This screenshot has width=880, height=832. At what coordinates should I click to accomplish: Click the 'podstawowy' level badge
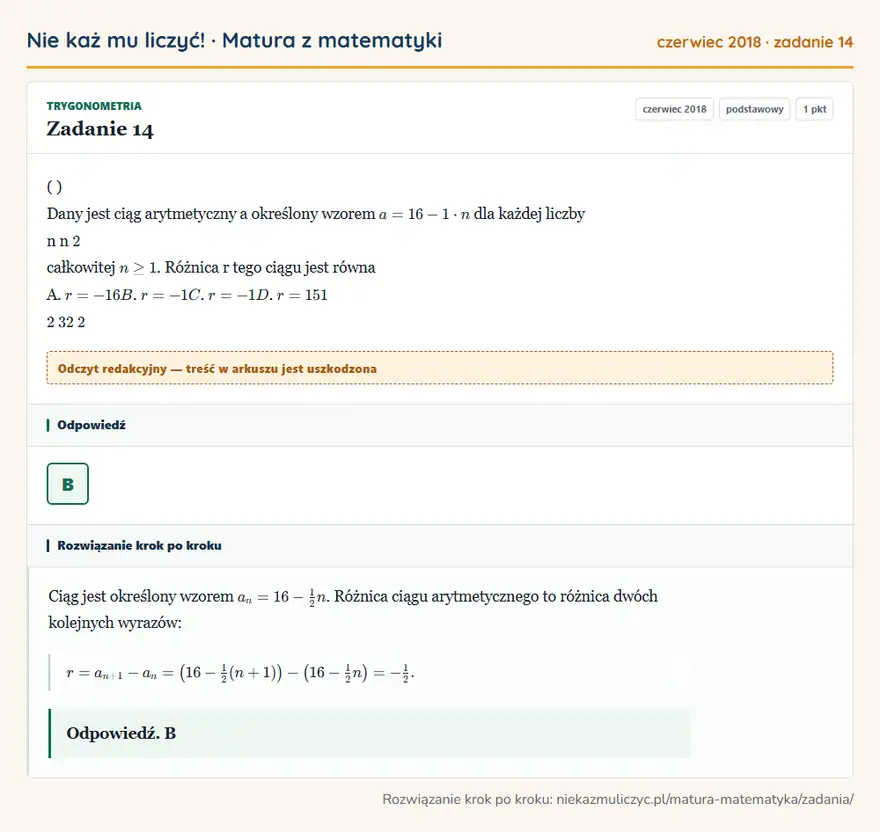click(754, 109)
